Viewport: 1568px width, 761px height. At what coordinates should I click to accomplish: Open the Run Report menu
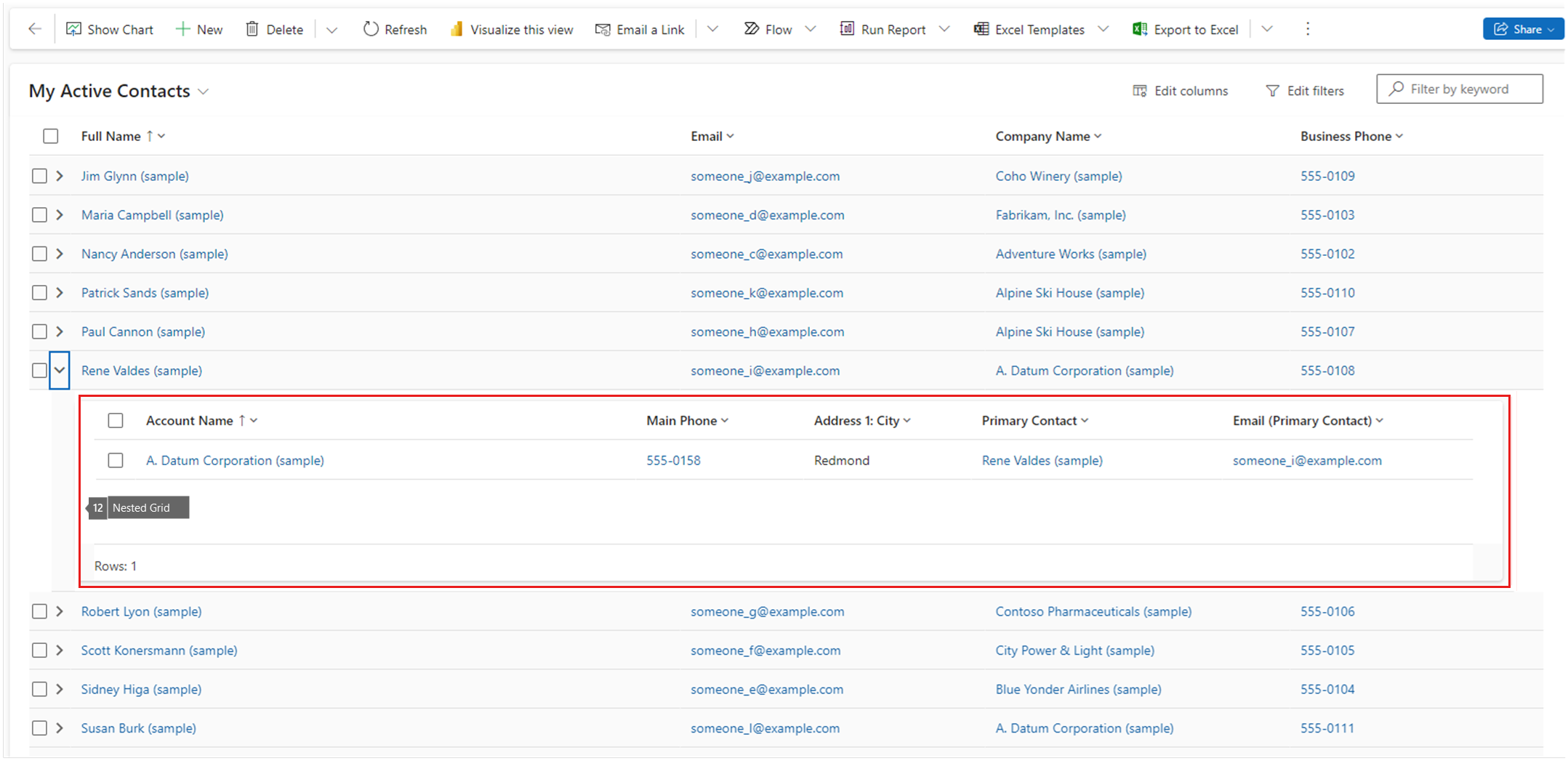(893, 29)
